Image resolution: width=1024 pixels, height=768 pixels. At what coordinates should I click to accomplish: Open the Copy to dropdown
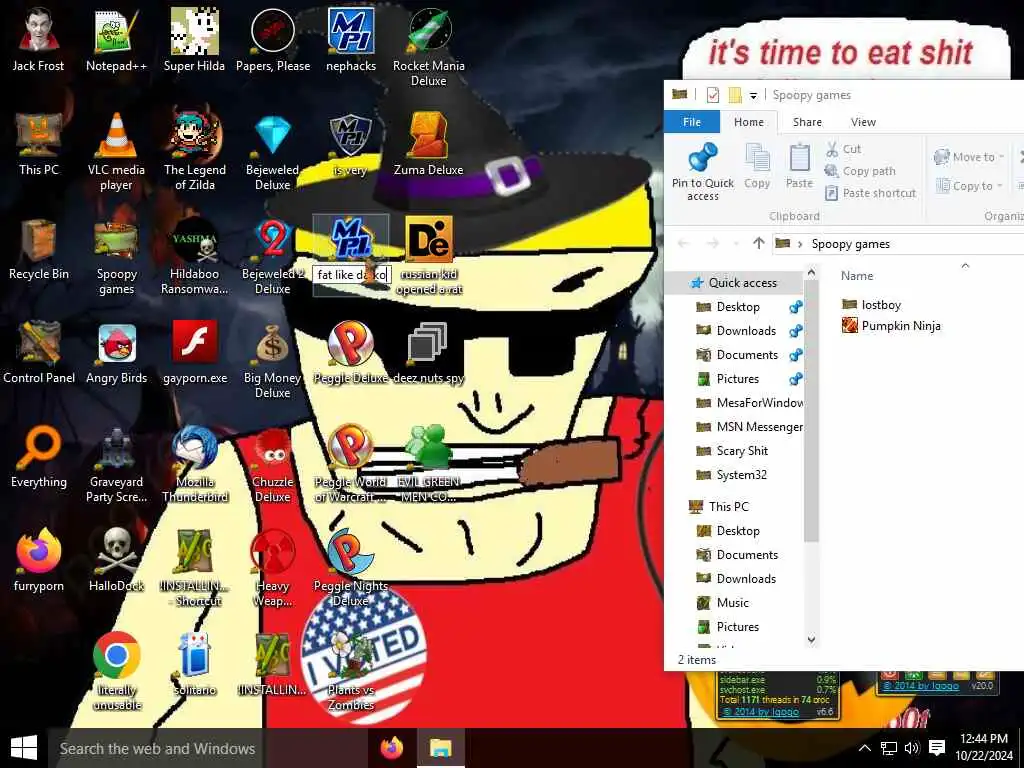point(969,185)
